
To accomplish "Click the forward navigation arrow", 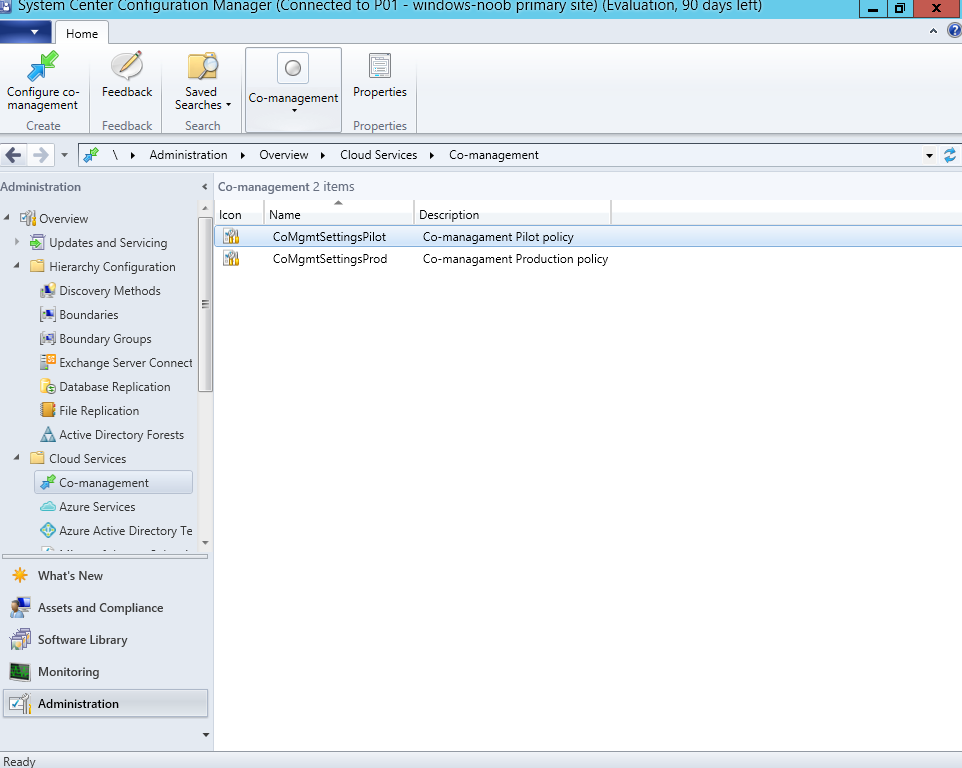I will (x=40, y=155).
